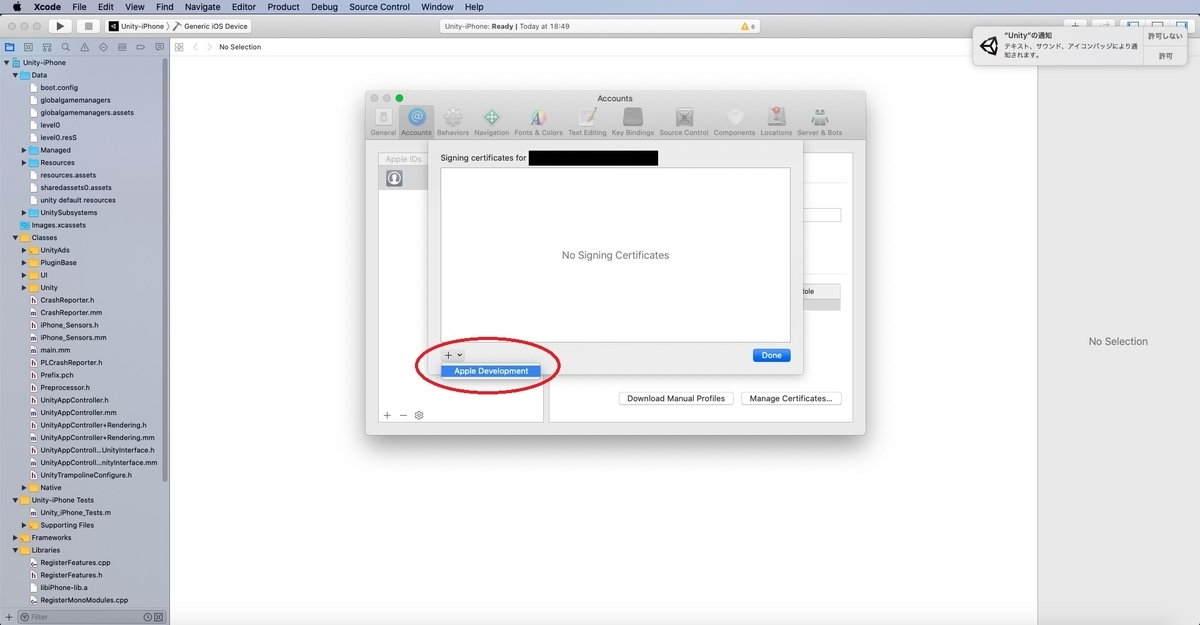Click Download Manual Profiles button
1200x625 pixels.
click(x=676, y=398)
